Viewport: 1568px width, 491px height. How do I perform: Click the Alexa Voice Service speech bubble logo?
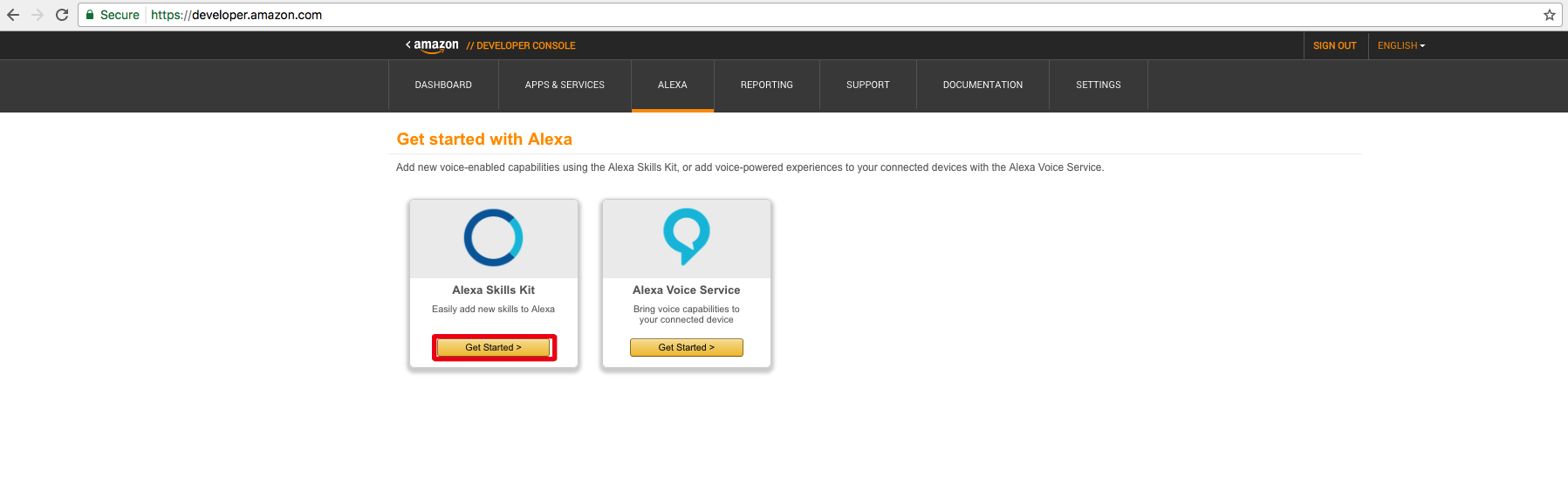(687, 236)
